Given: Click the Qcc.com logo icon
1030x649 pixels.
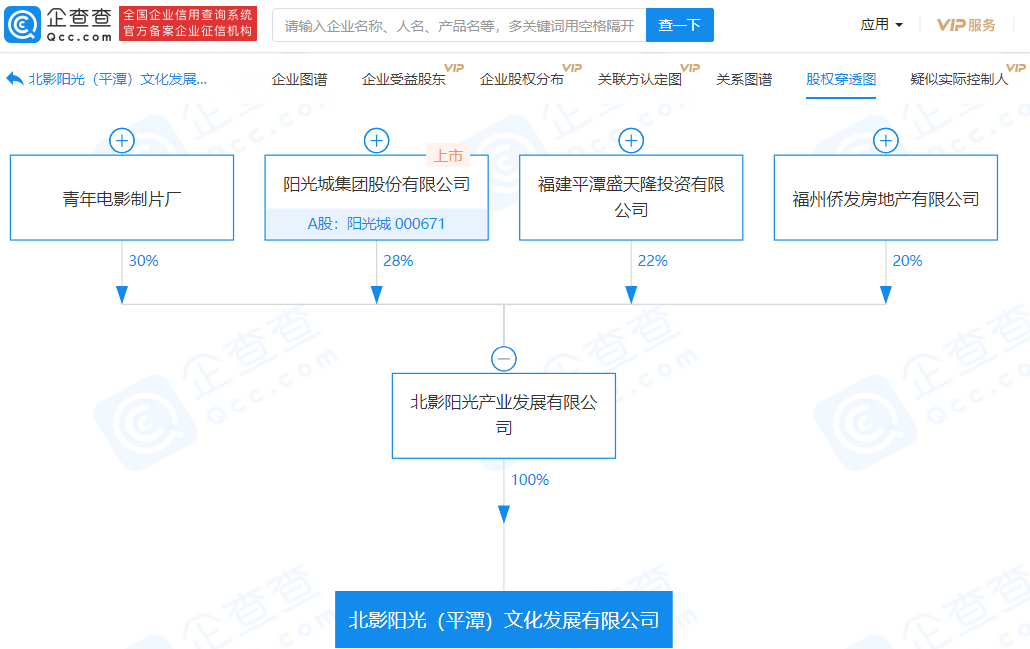Looking at the screenshot, I should (x=22, y=25).
